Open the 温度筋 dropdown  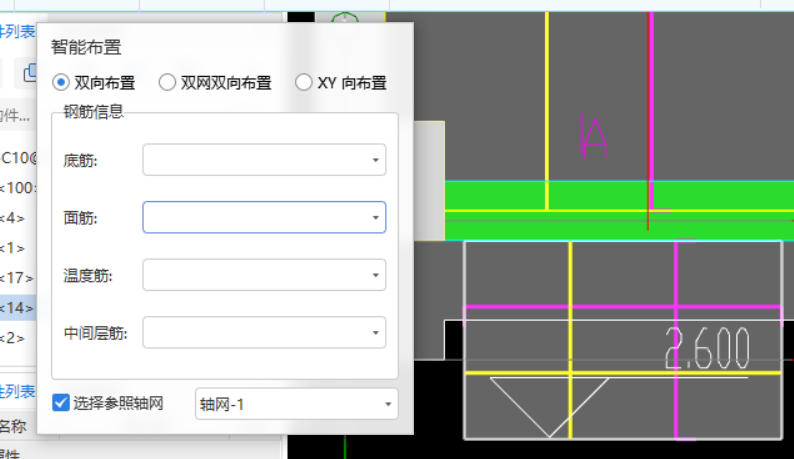click(375, 274)
